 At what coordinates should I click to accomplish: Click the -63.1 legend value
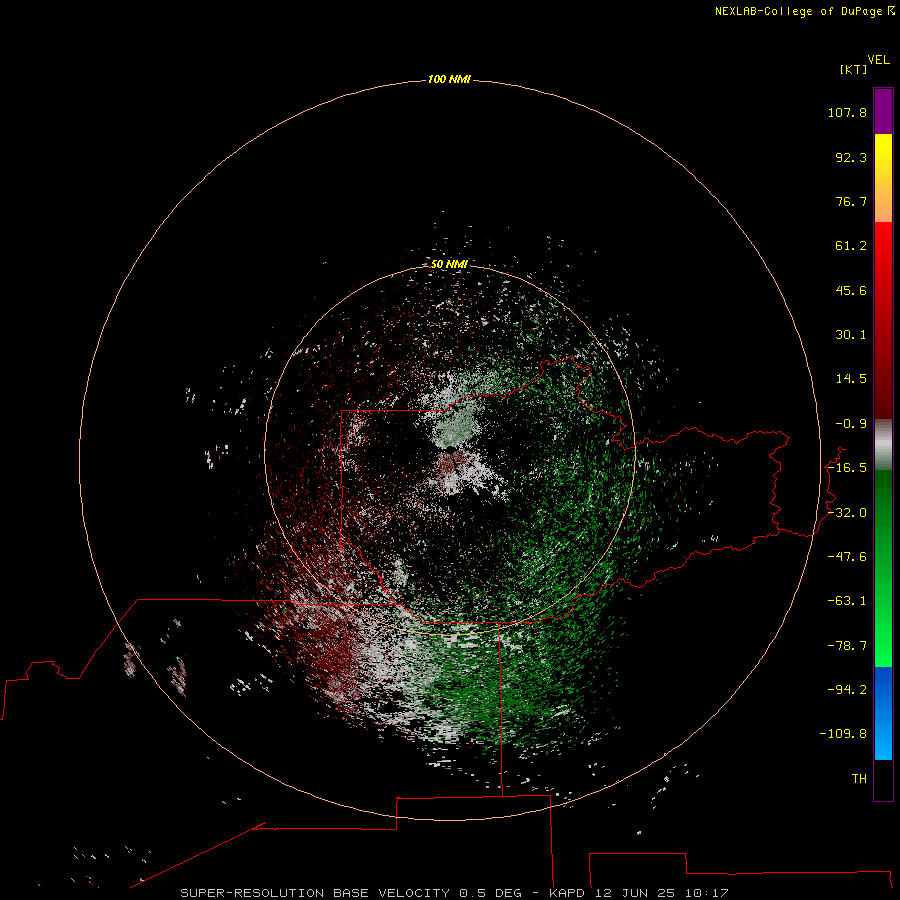tap(847, 601)
